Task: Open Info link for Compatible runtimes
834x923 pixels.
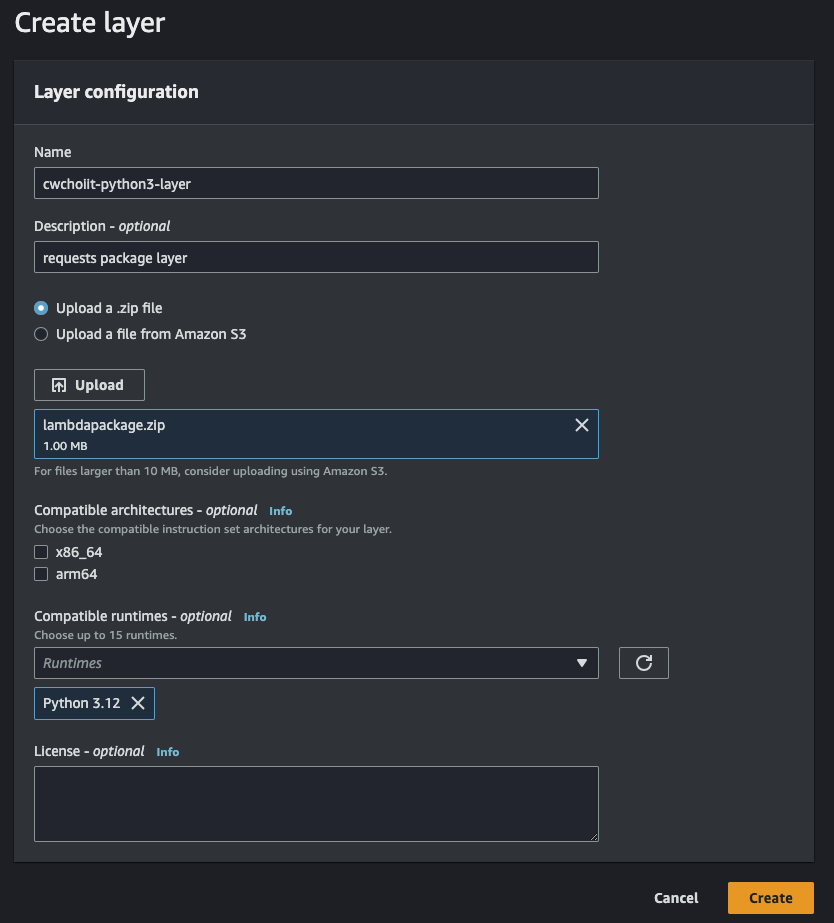Action: pos(255,617)
